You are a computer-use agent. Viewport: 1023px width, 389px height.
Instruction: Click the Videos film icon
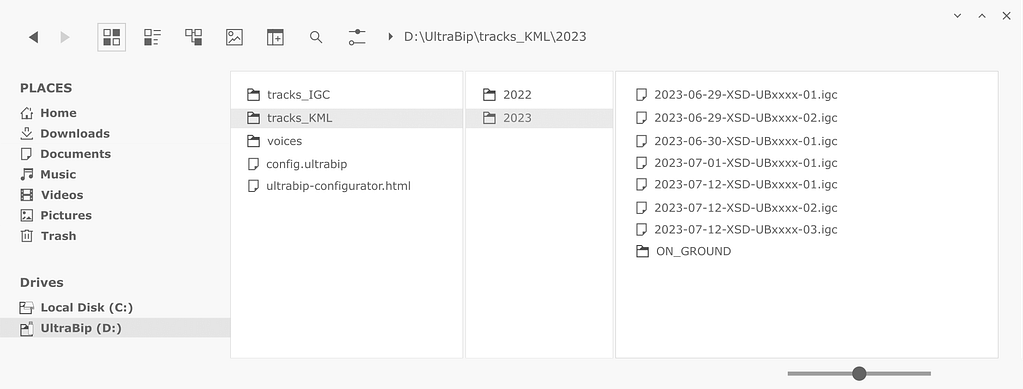click(x=26, y=194)
